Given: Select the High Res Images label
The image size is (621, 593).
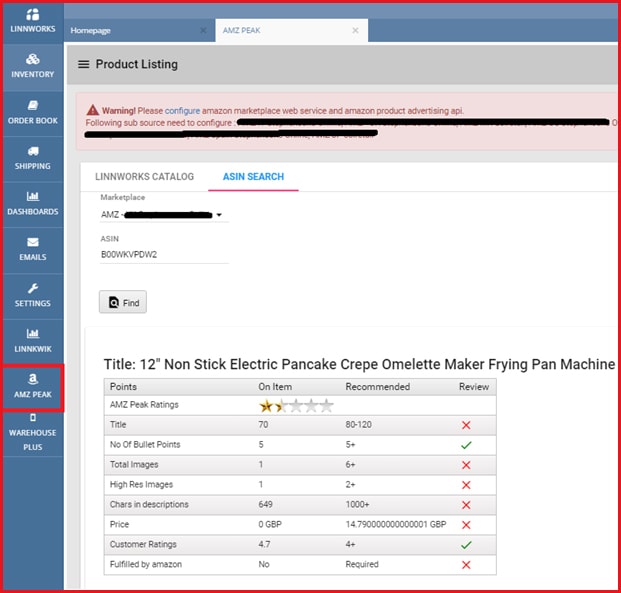Looking at the screenshot, I should 141,484.
